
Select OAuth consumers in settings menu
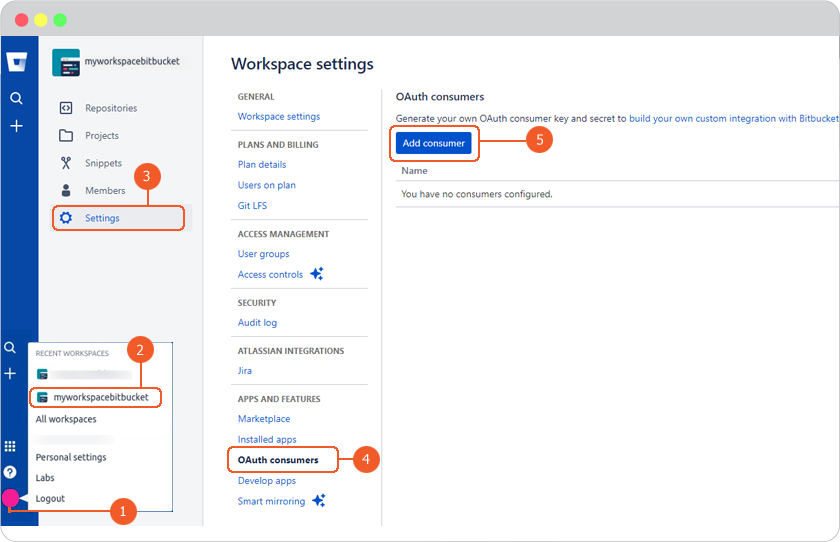coord(278,460)
